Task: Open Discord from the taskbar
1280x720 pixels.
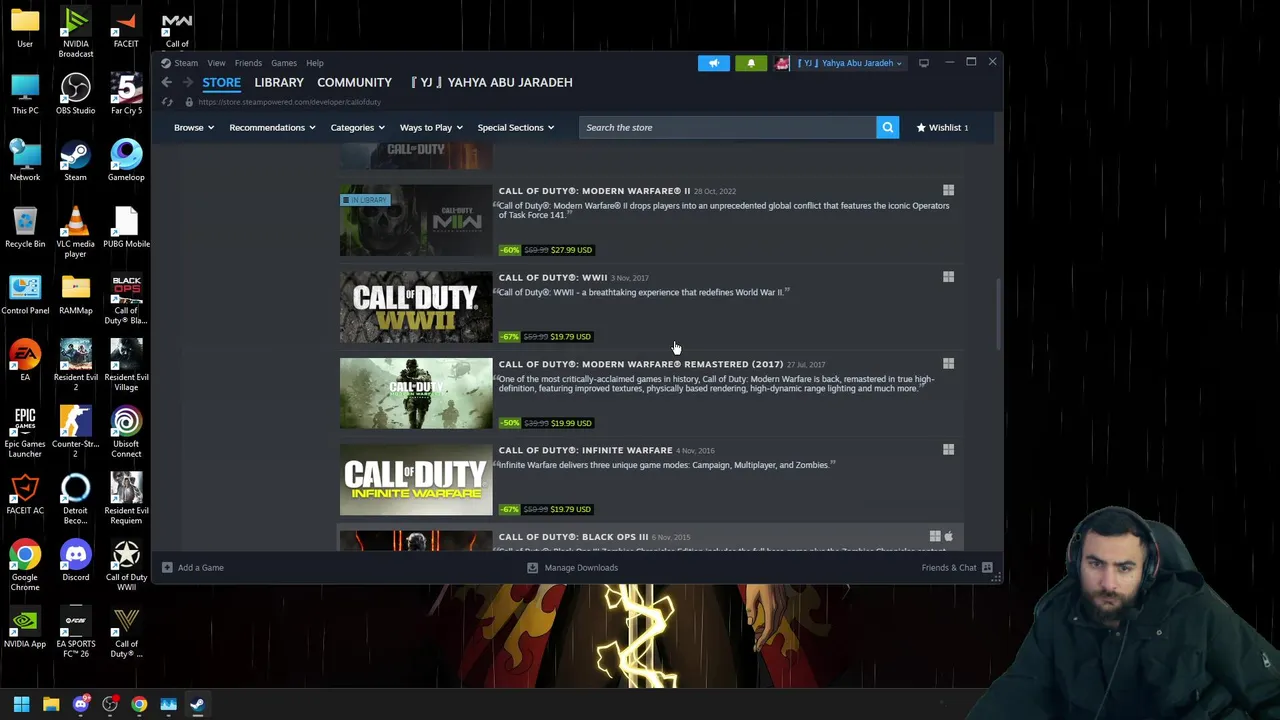Action: click(x=81, y=704)
